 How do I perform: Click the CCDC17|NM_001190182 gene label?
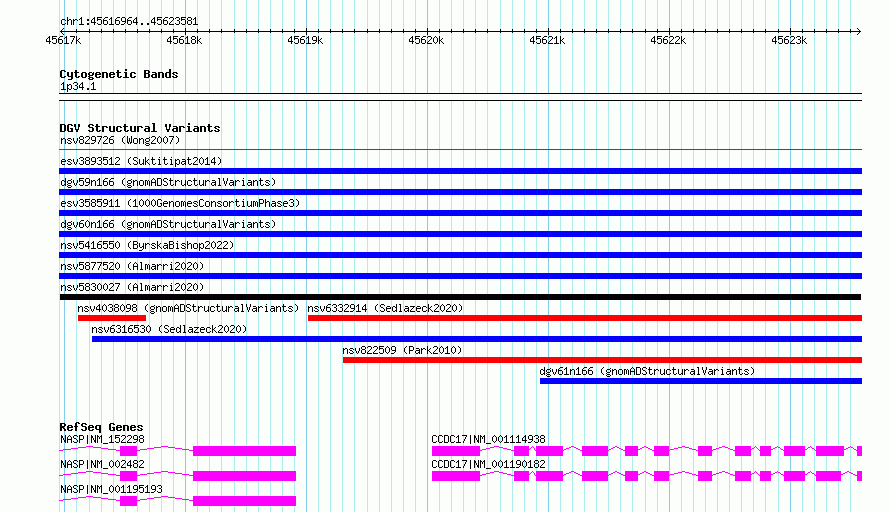488,464
